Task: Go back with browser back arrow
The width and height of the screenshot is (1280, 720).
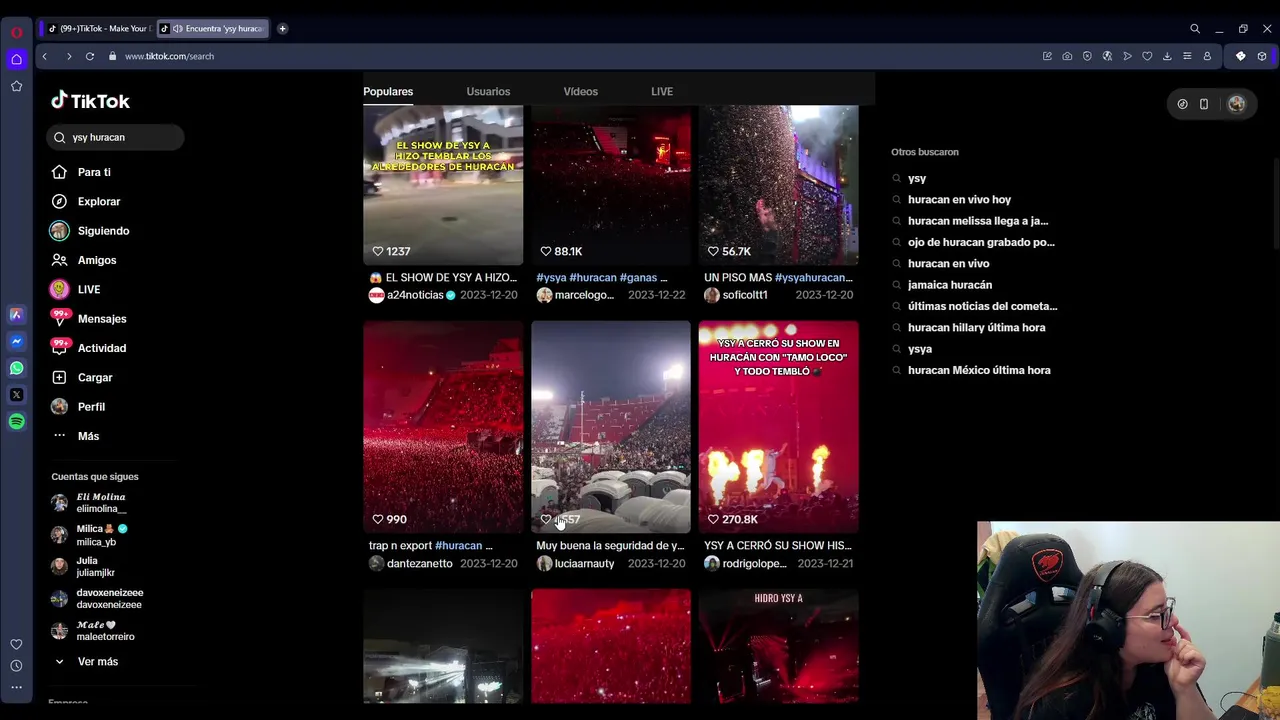Action: 44,56
